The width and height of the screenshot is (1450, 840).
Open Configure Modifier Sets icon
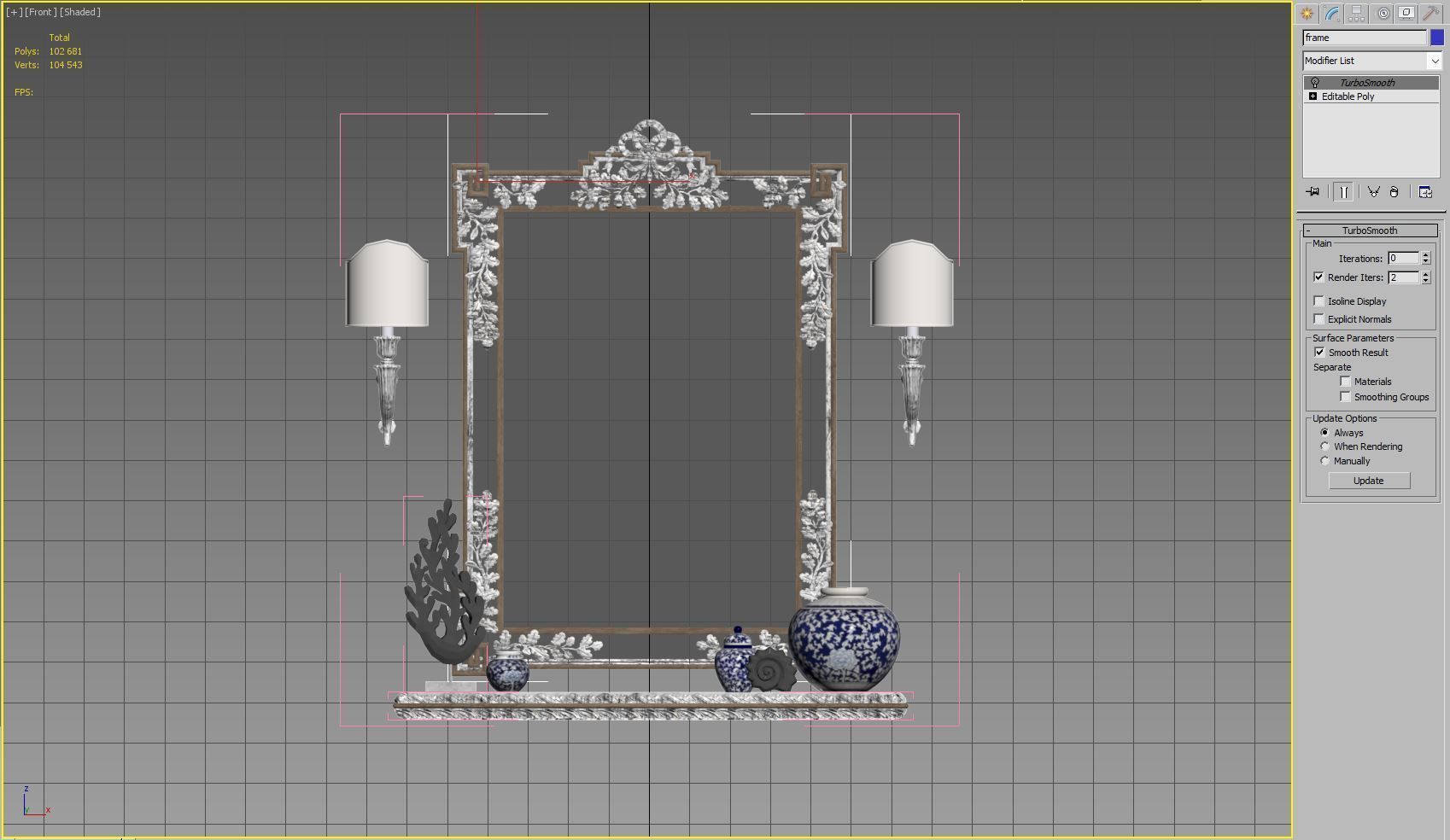(x=1425, y=192)
